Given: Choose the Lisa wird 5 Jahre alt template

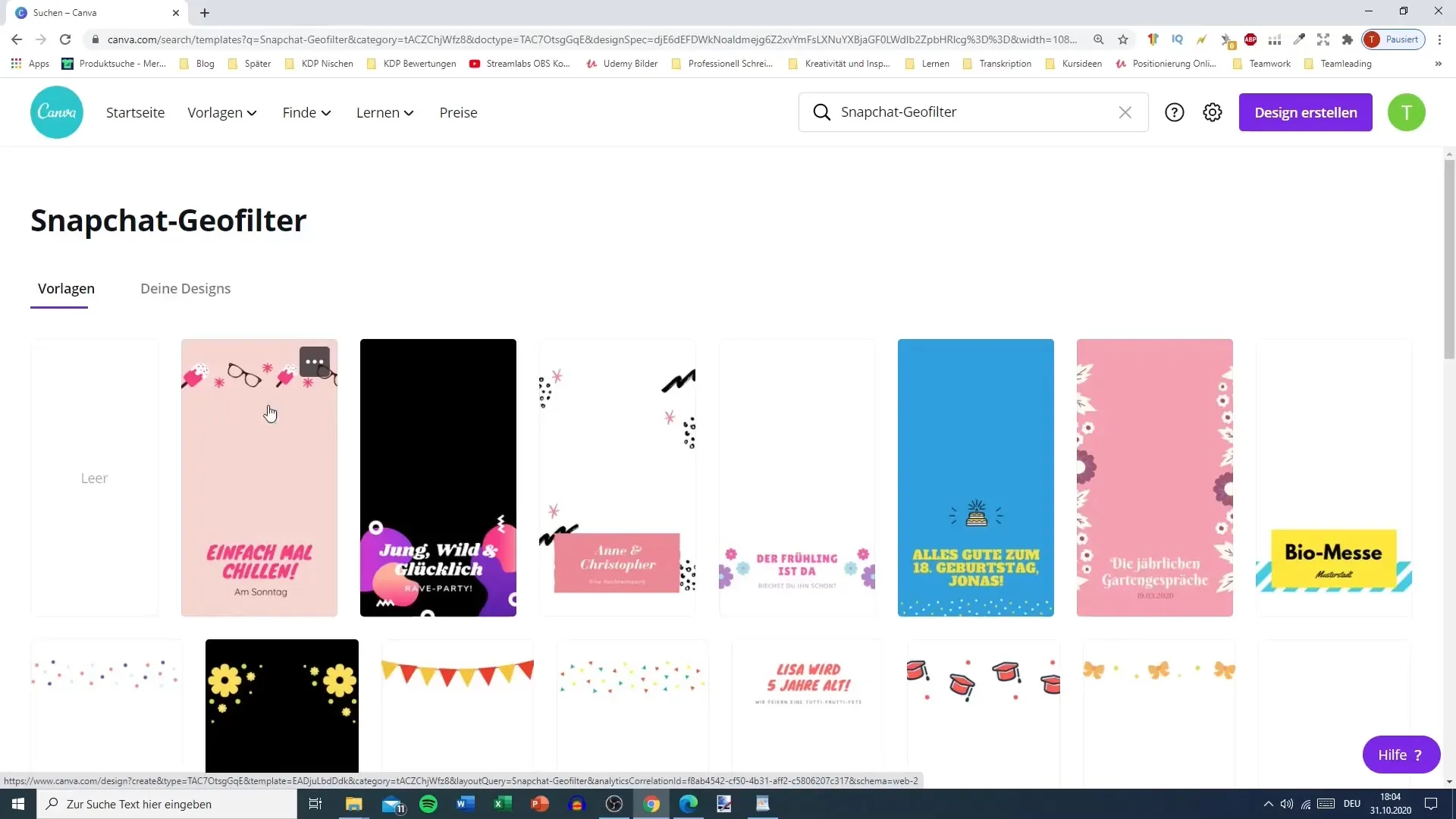Looking at the screenshot, I should coord(808,705).
